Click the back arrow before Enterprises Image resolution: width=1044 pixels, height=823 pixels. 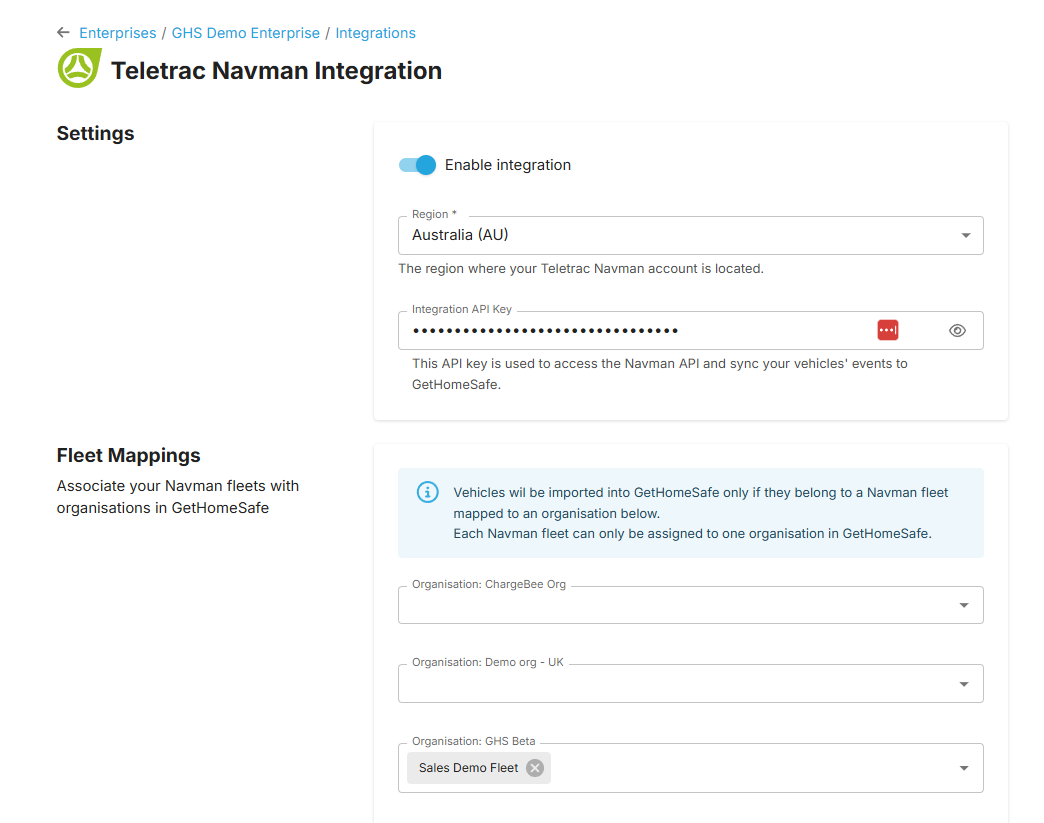point(63,33)
